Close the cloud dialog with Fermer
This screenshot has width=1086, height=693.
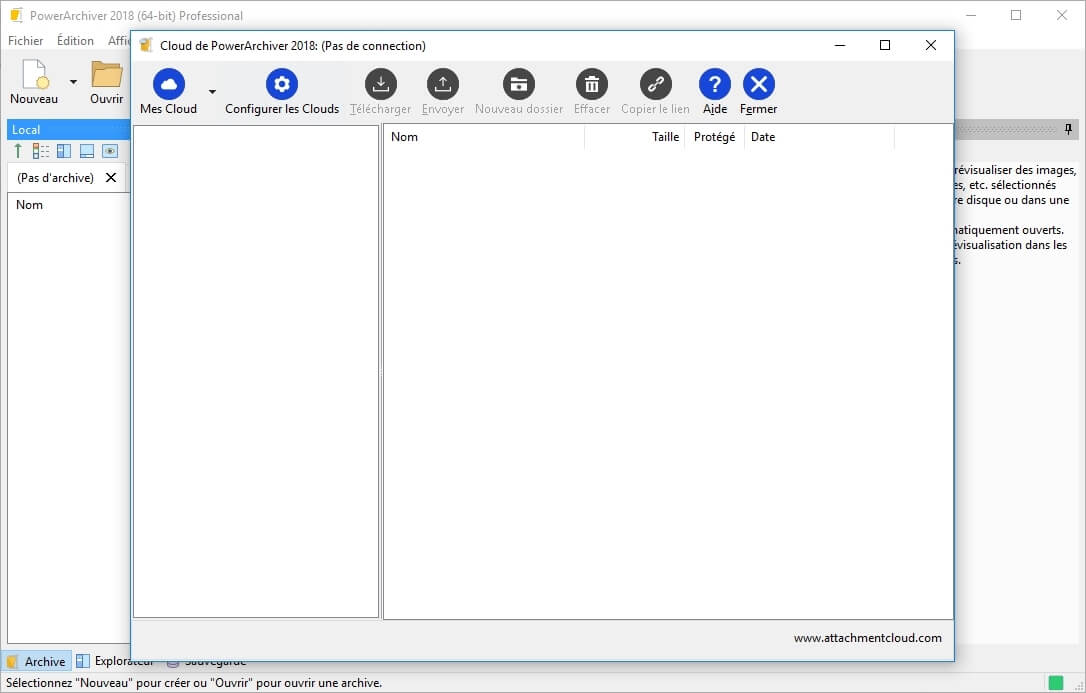point(758,84)
